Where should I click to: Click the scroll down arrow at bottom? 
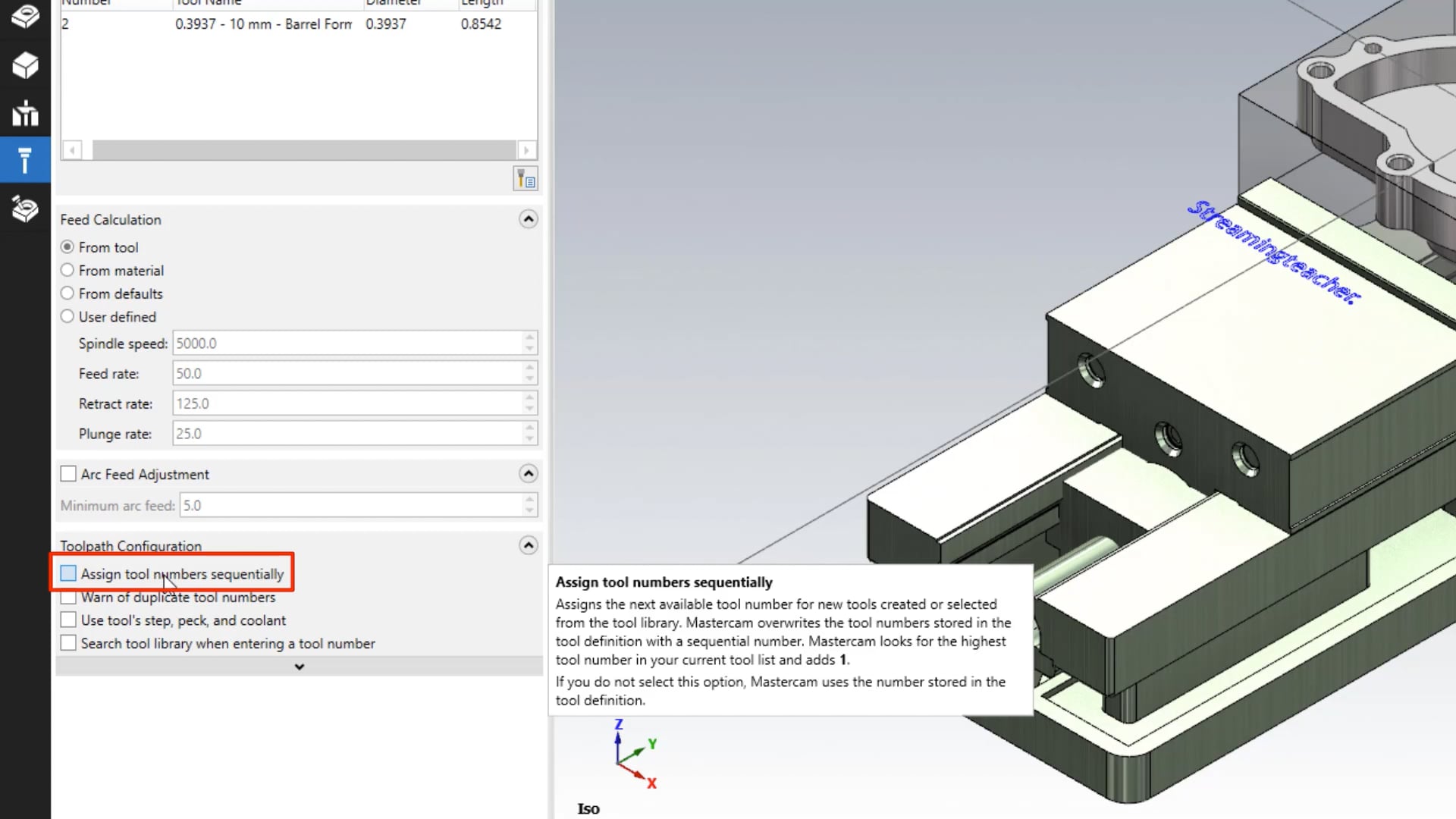point(299,666)
